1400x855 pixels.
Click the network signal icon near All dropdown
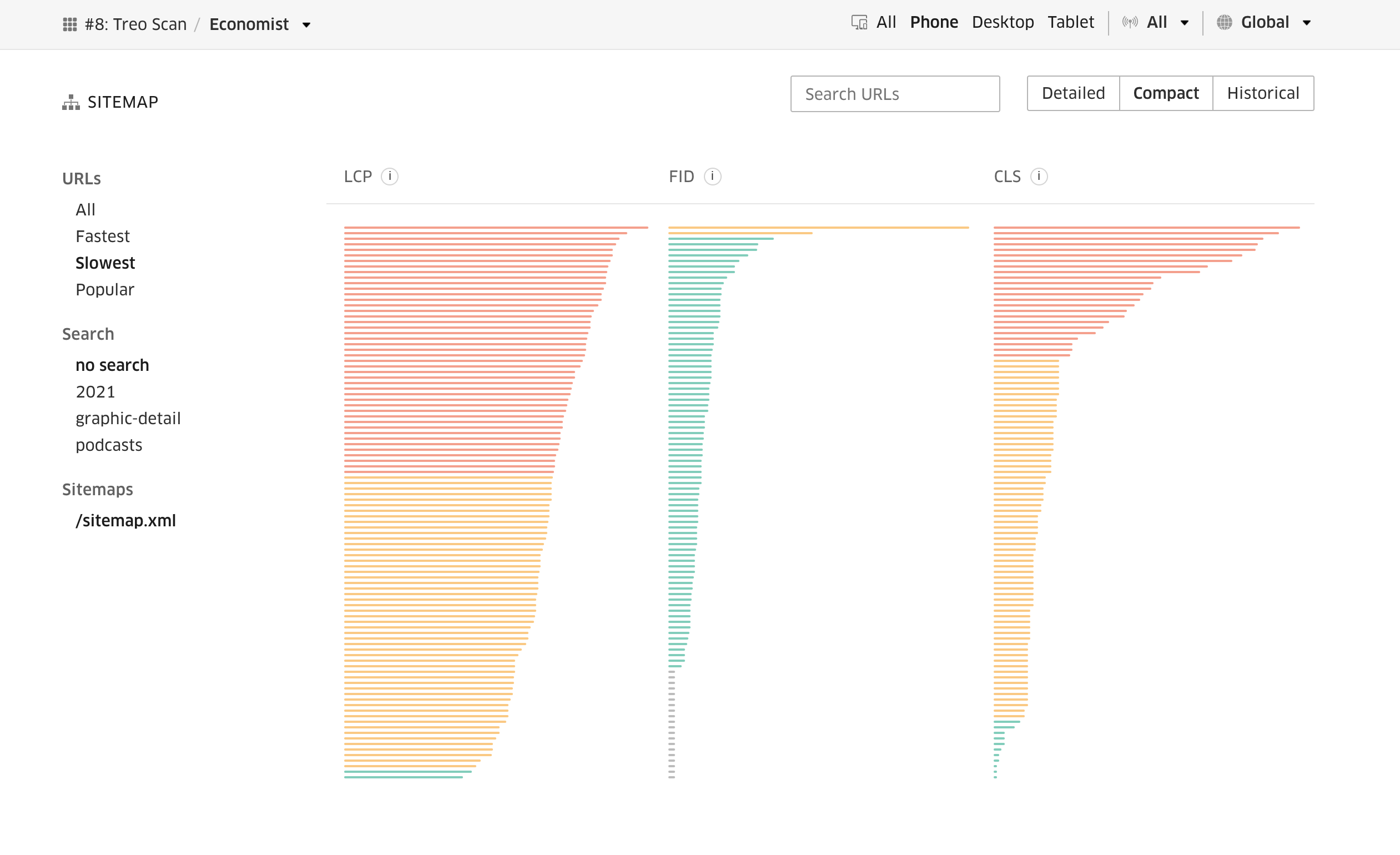[x=1131, y=22]
